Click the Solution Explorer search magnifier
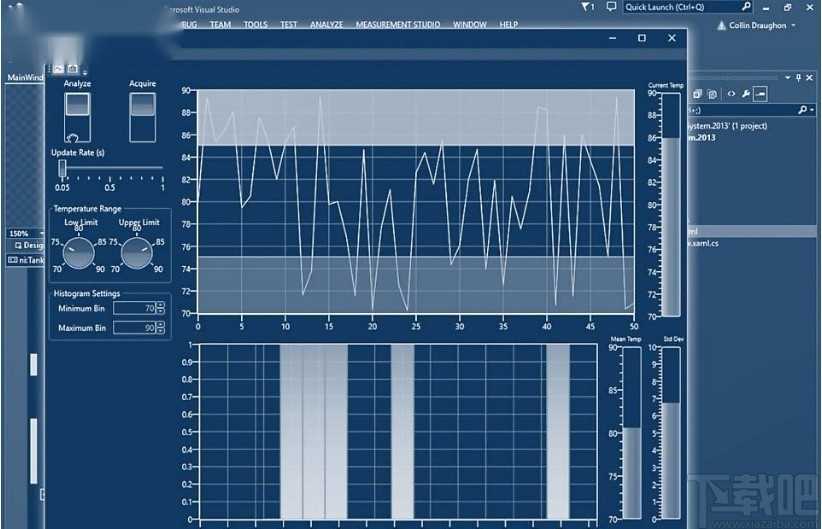 [x=802, y=110]
